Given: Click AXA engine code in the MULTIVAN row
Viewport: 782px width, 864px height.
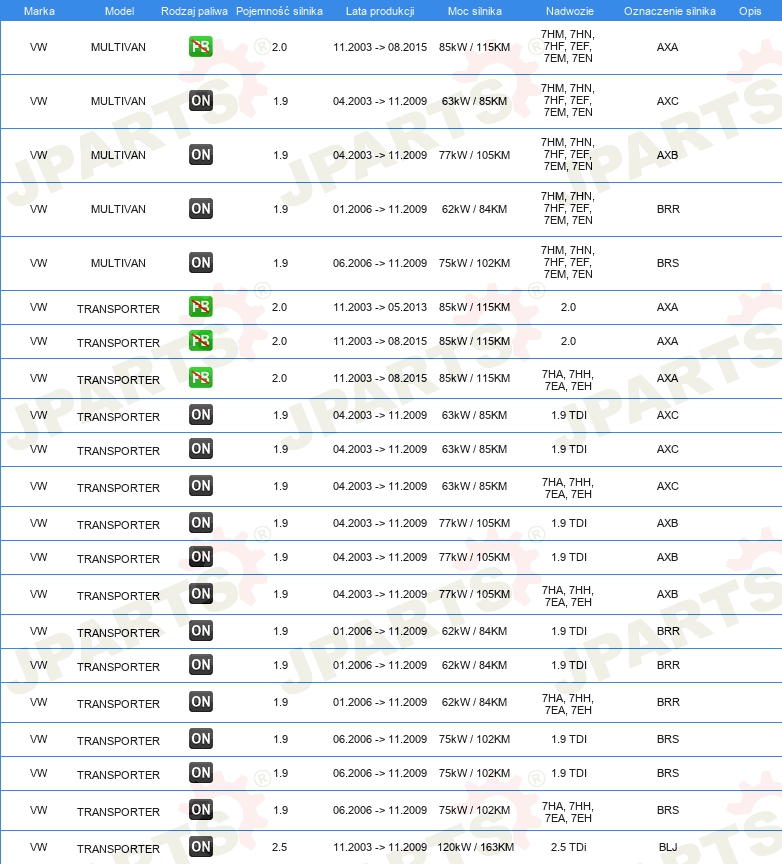Looking at the screenshot, I should click(x=667, y=47).
